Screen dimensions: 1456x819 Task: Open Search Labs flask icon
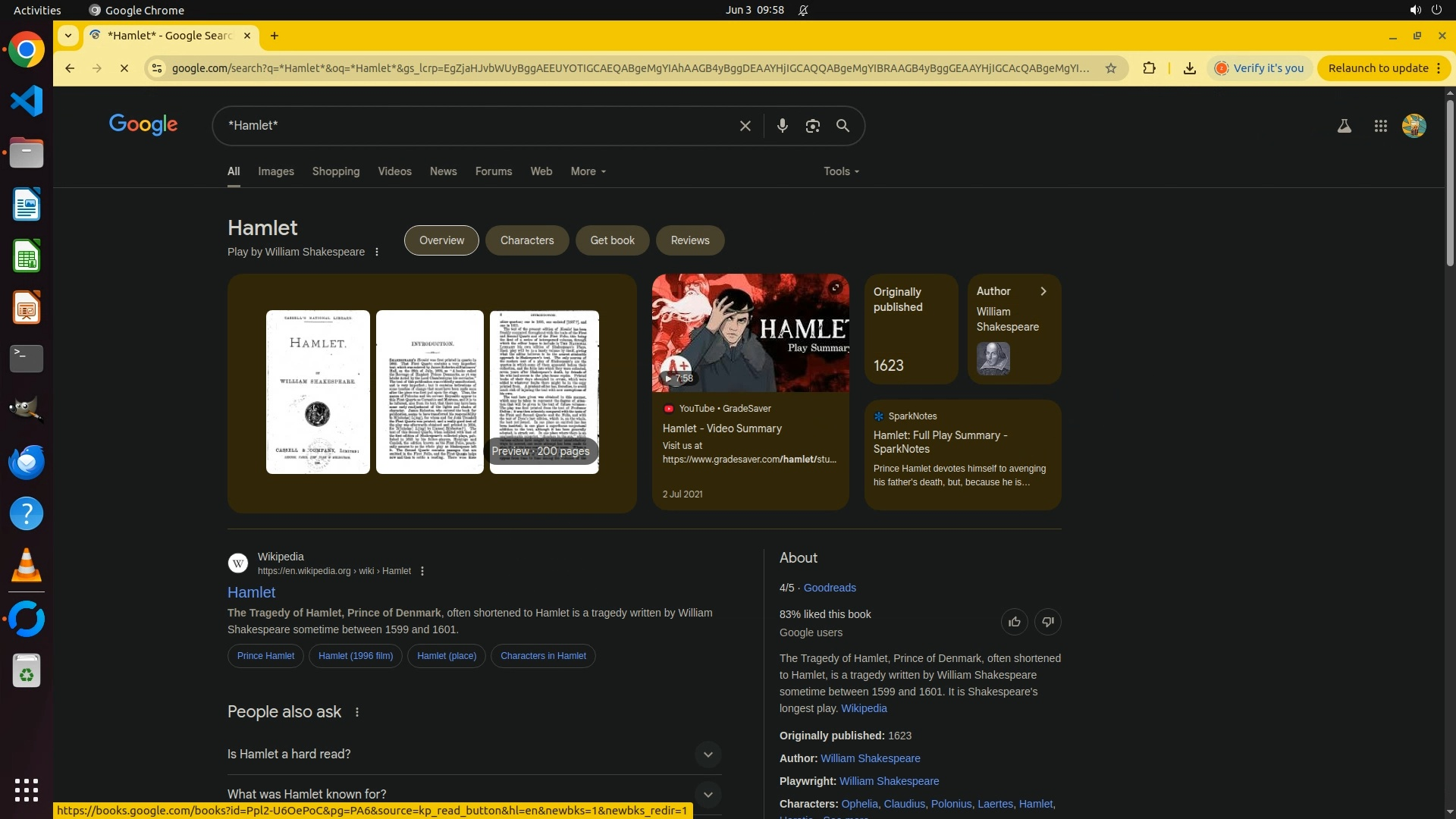[x=1344, y=126]
